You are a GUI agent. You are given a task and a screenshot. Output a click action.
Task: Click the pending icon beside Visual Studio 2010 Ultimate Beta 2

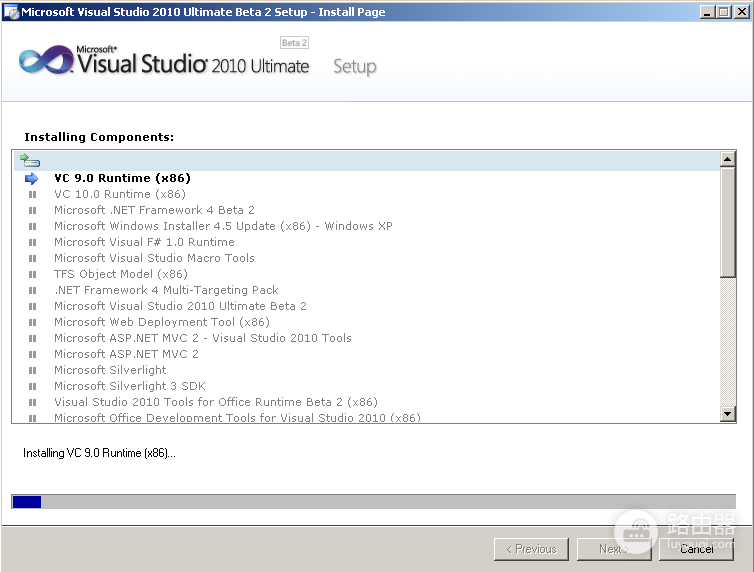[32, 306]
